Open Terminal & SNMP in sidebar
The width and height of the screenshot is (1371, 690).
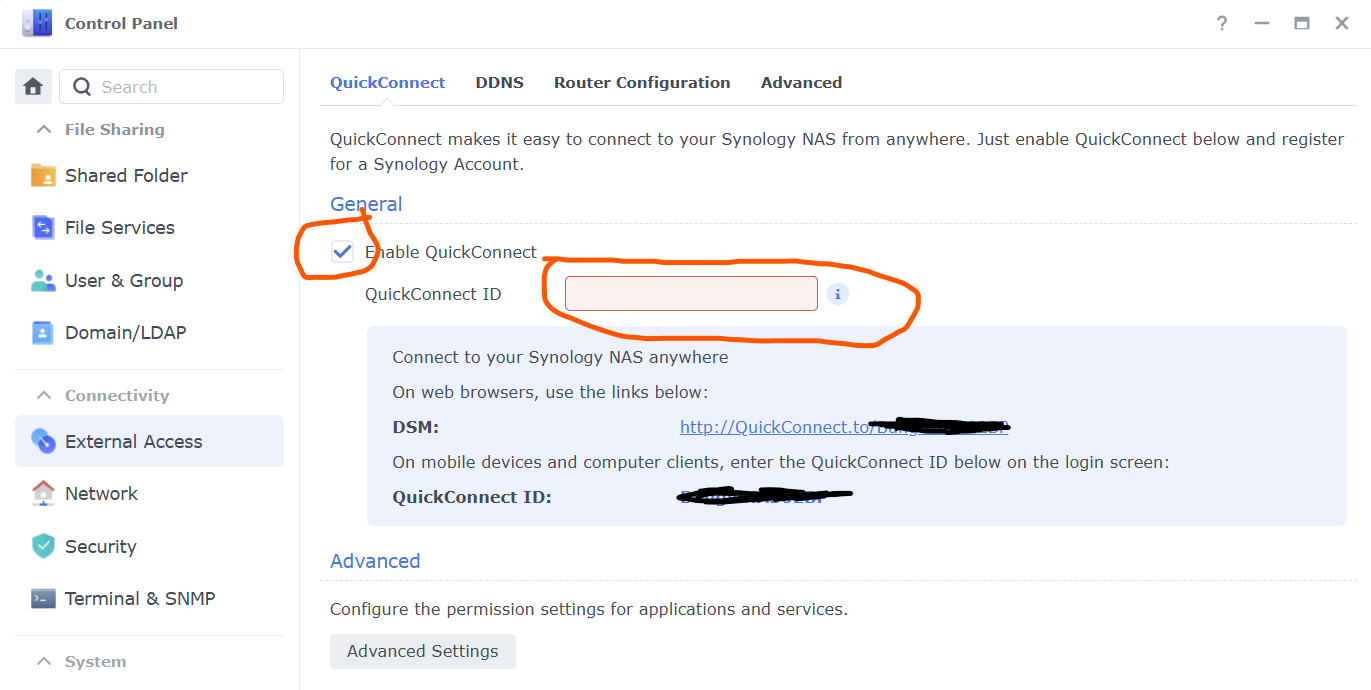point(149,598)
